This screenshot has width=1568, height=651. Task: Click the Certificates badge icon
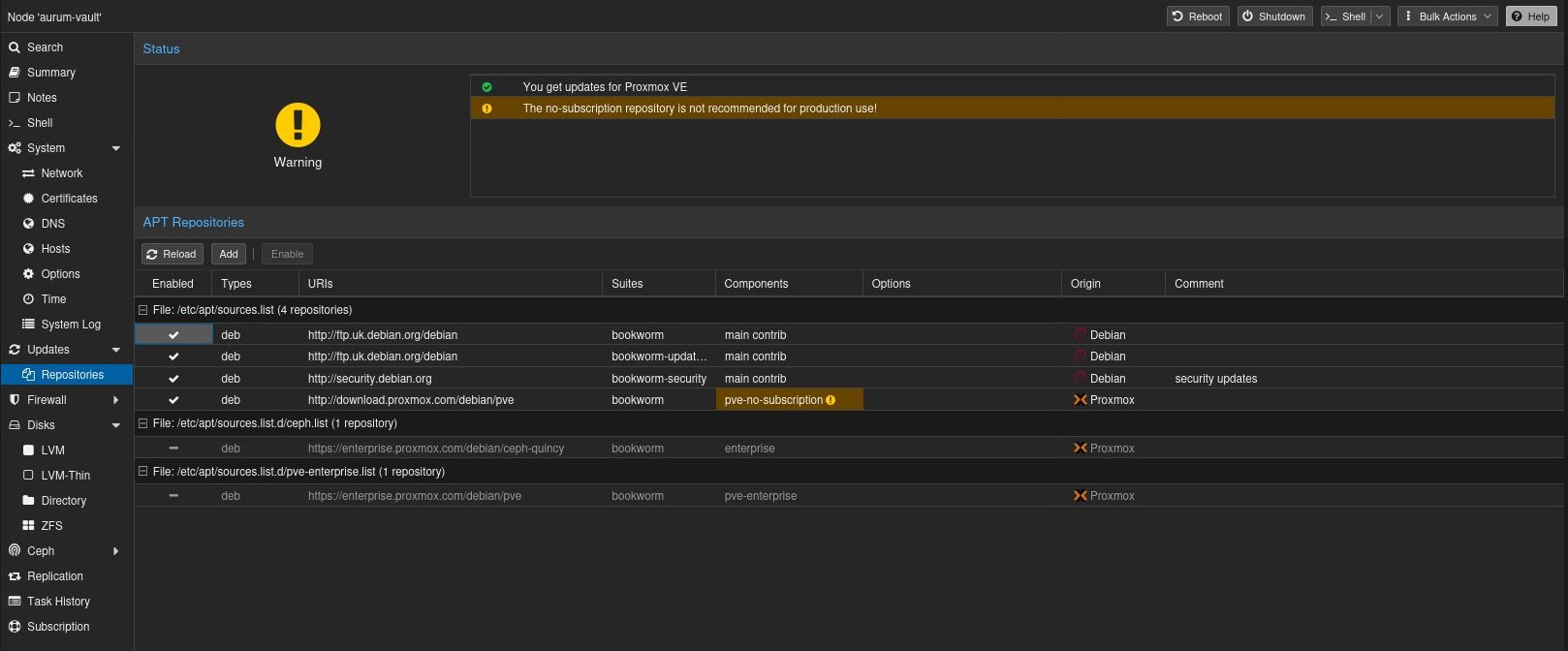28,199
